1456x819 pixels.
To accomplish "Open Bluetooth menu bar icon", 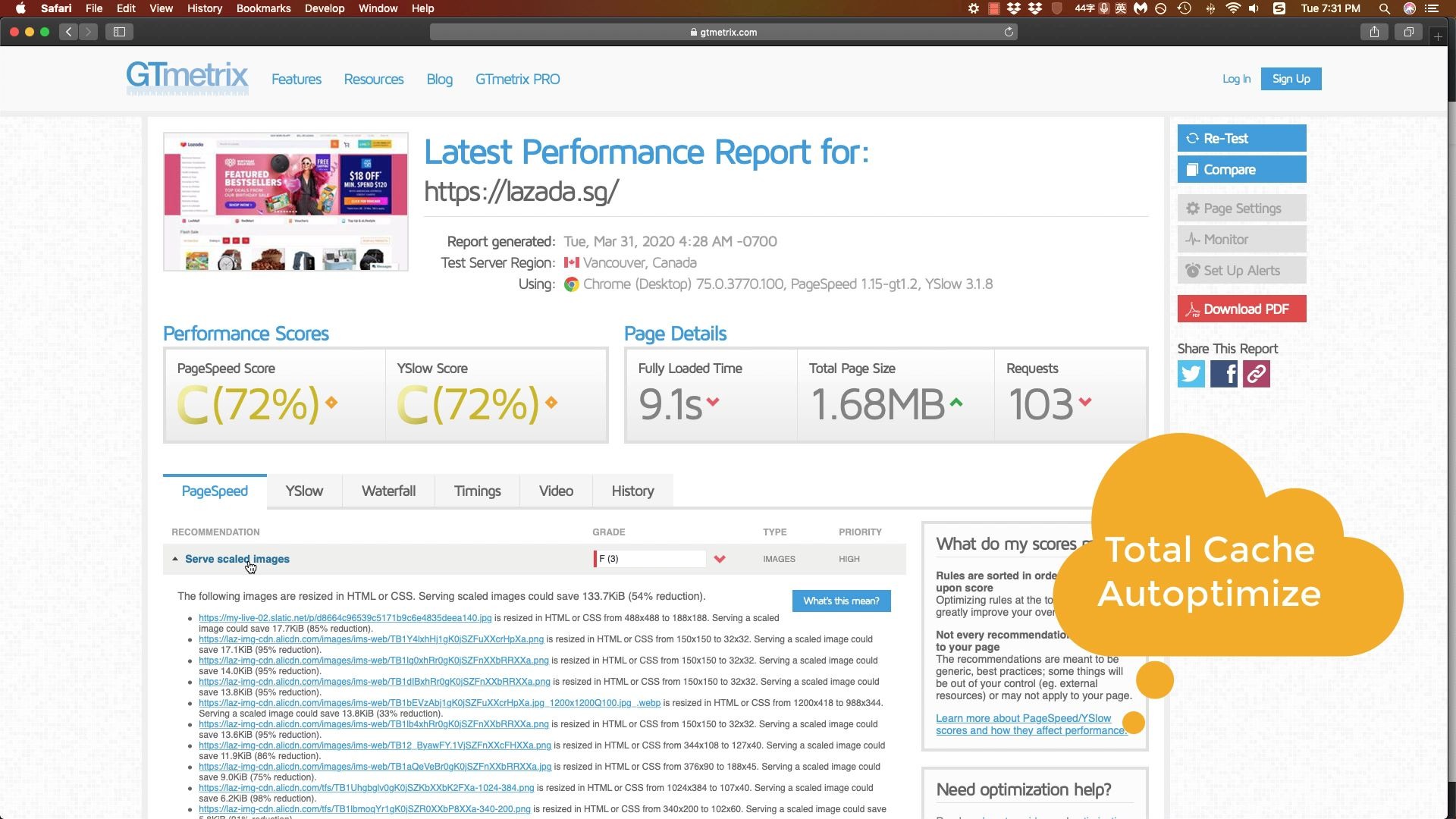I will pyautogui.click(x=1210, y=8).
